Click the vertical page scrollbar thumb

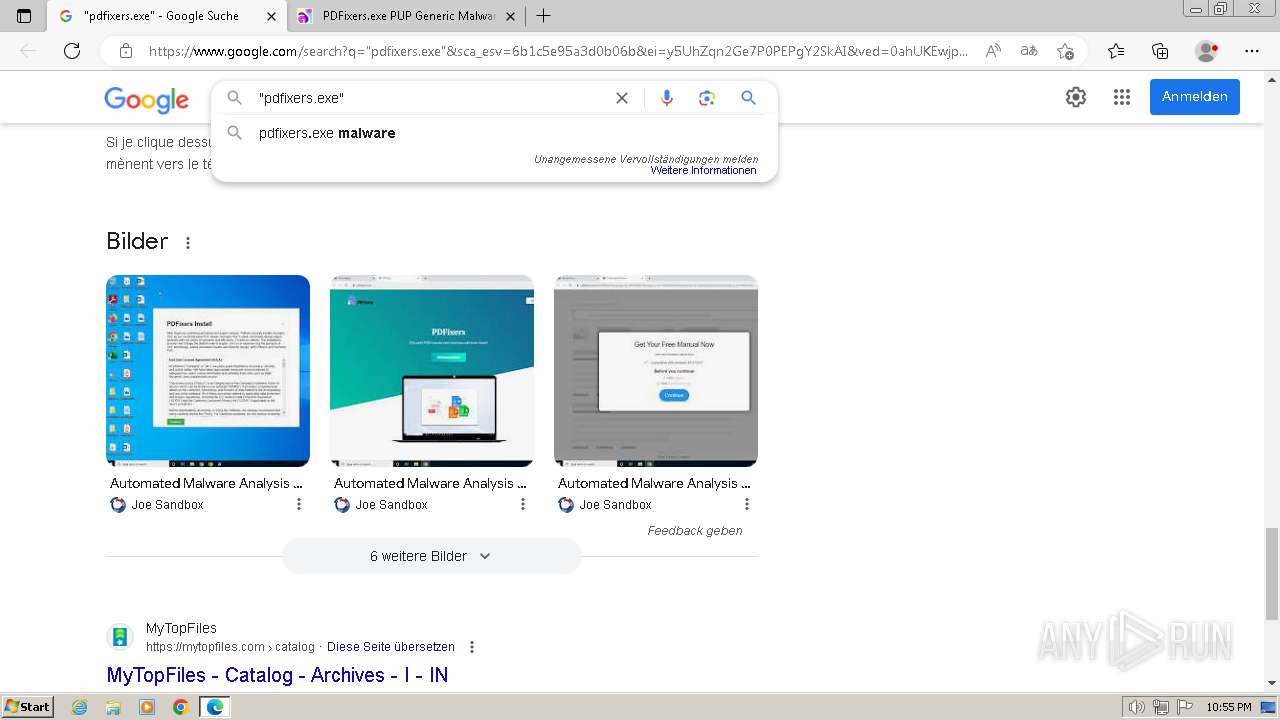pos(1272,574)
